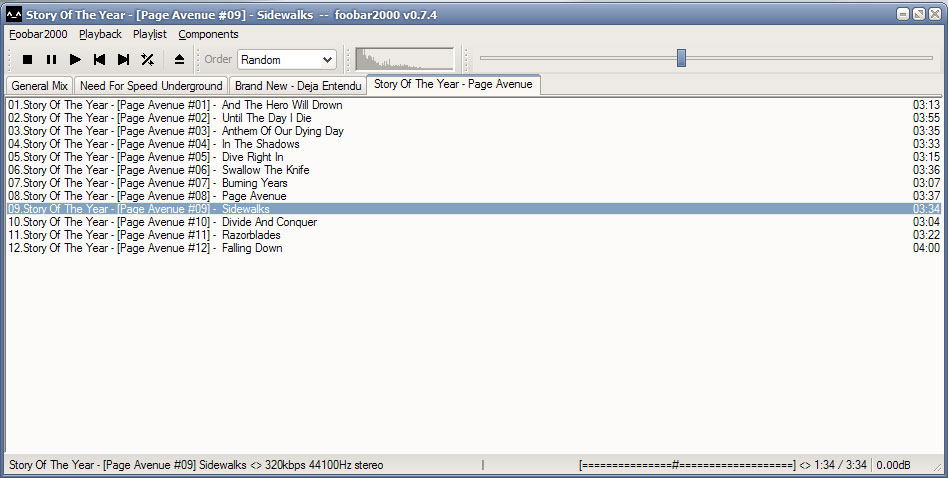Click the foobar2000 app icon in title bar
The image size is (948, 478).
[14, 15]
